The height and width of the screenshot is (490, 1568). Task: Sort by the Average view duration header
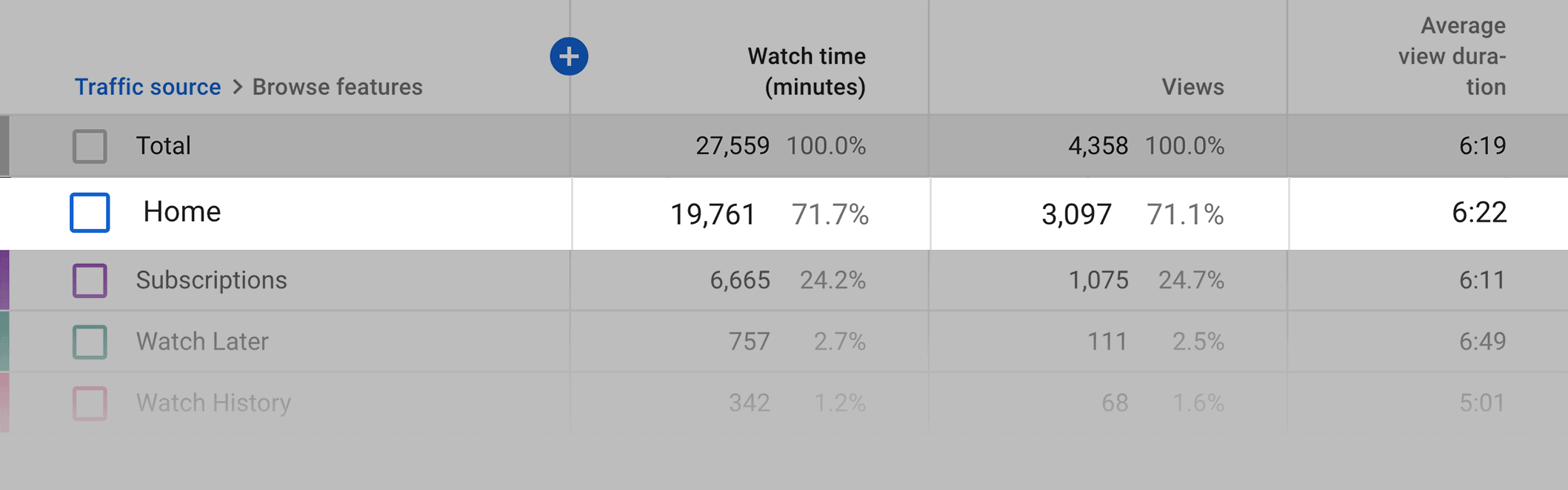click(x=1452, y=56)
